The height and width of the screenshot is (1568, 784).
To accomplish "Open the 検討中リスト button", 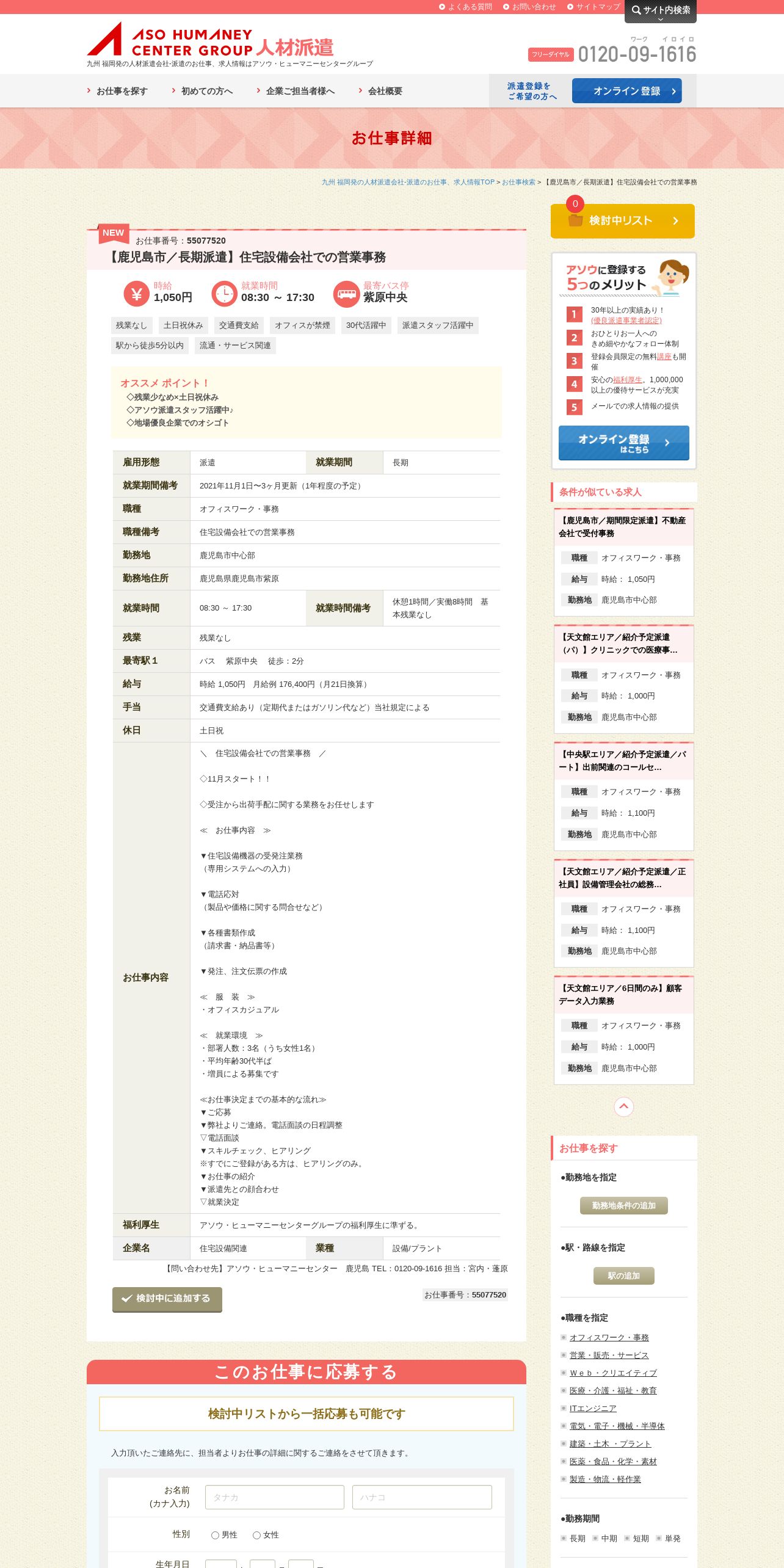I will 623,221.
